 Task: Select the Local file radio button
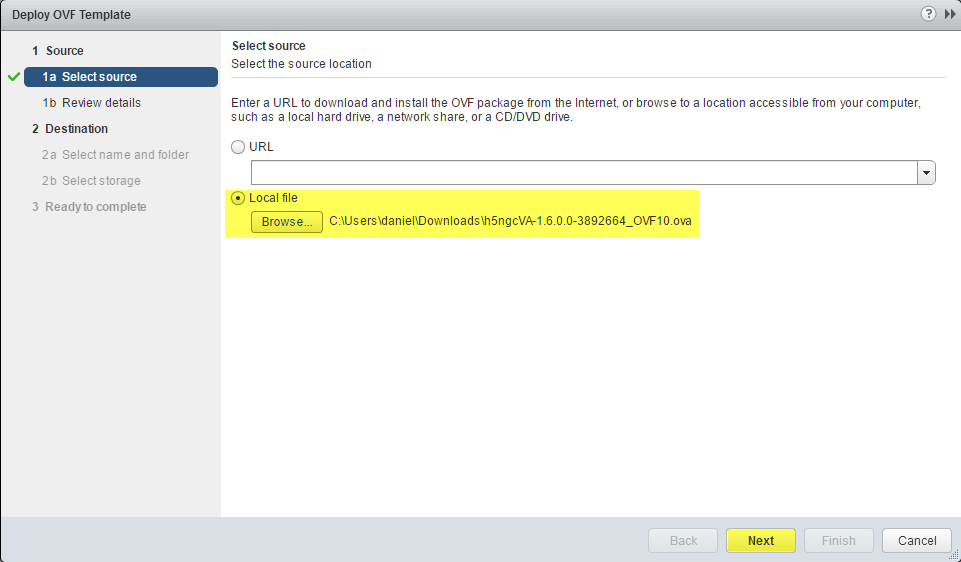pos(238,198)
